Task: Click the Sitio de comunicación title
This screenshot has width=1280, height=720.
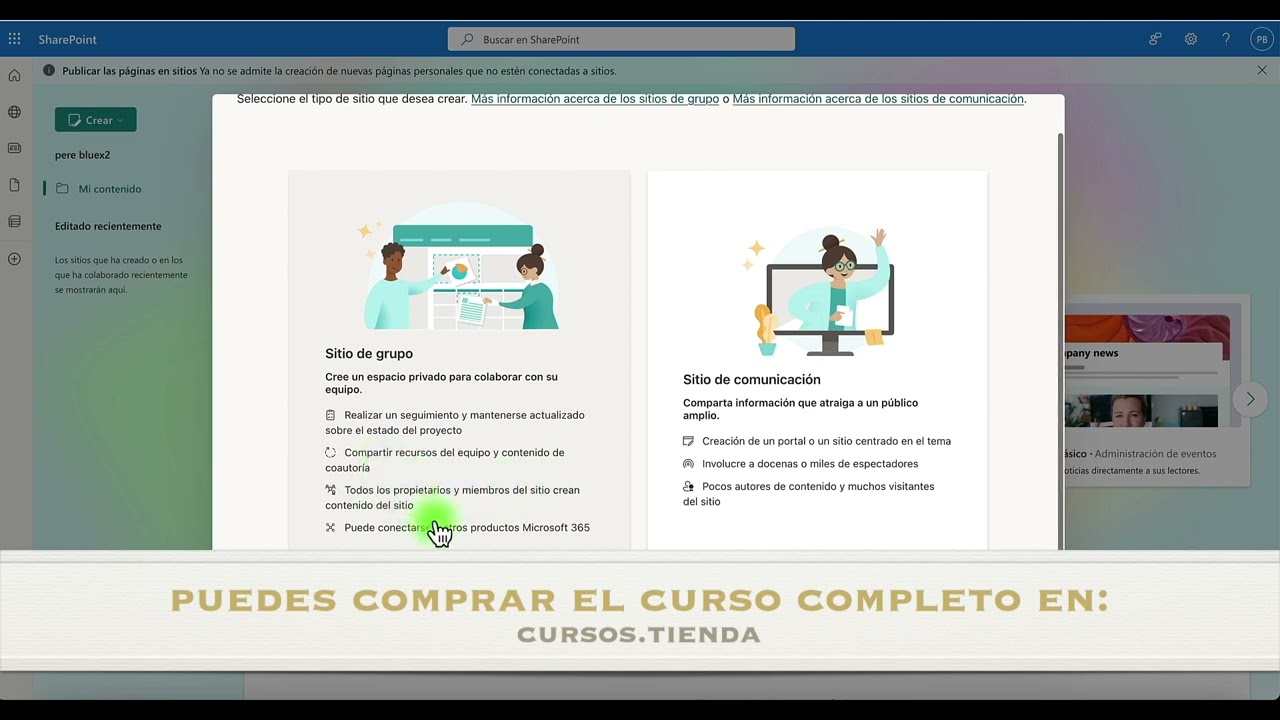Action: tap(752, 380)
